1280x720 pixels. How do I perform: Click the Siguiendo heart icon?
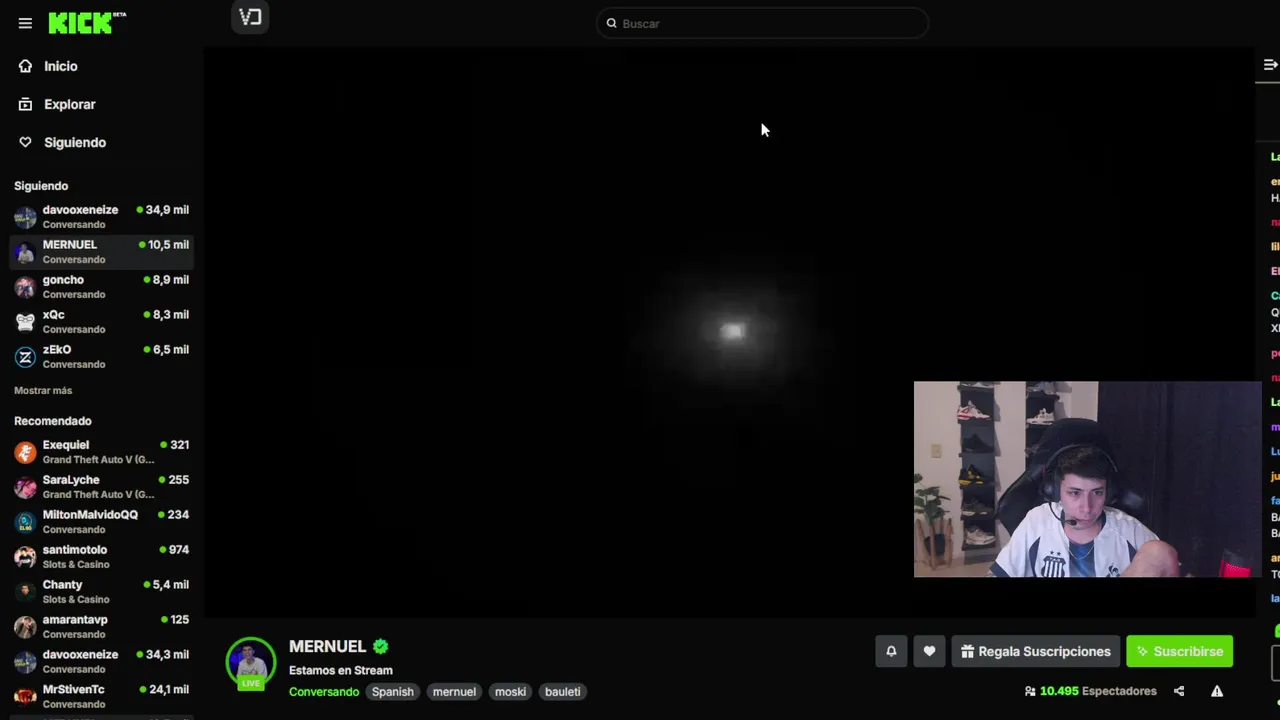tap(25, 142)
